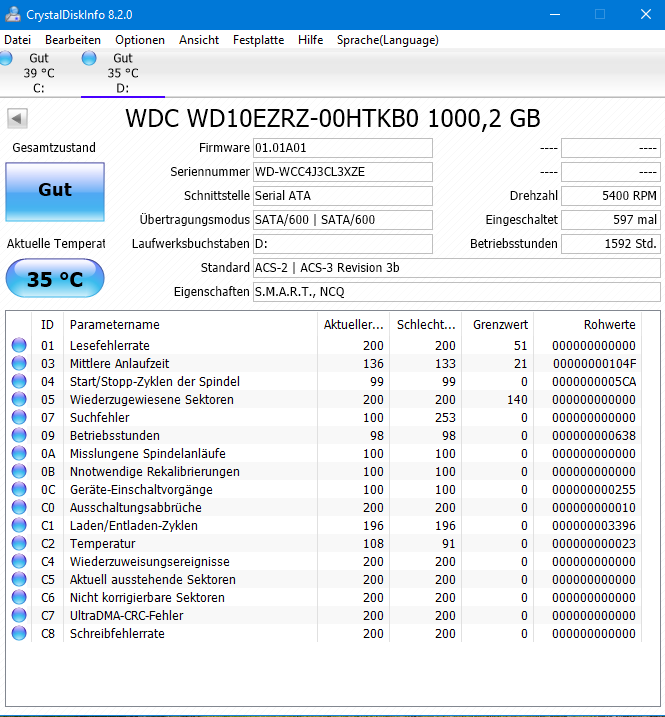Open the Festplatte menu
665x717 pixels.
click(258, 40)
